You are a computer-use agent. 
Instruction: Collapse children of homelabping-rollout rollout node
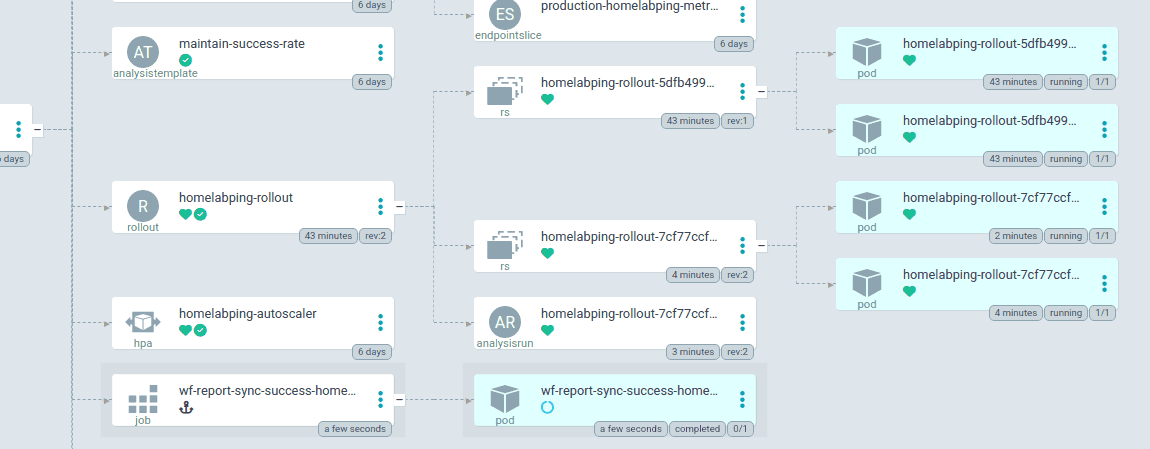399,207
